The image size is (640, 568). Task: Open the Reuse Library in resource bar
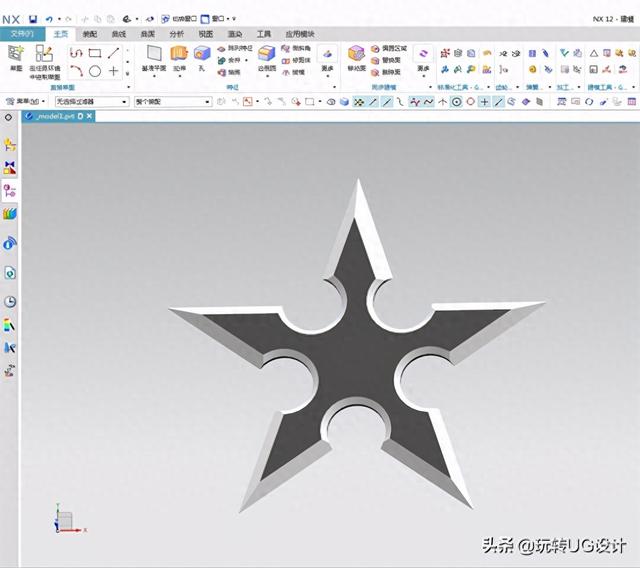(9, 214)
